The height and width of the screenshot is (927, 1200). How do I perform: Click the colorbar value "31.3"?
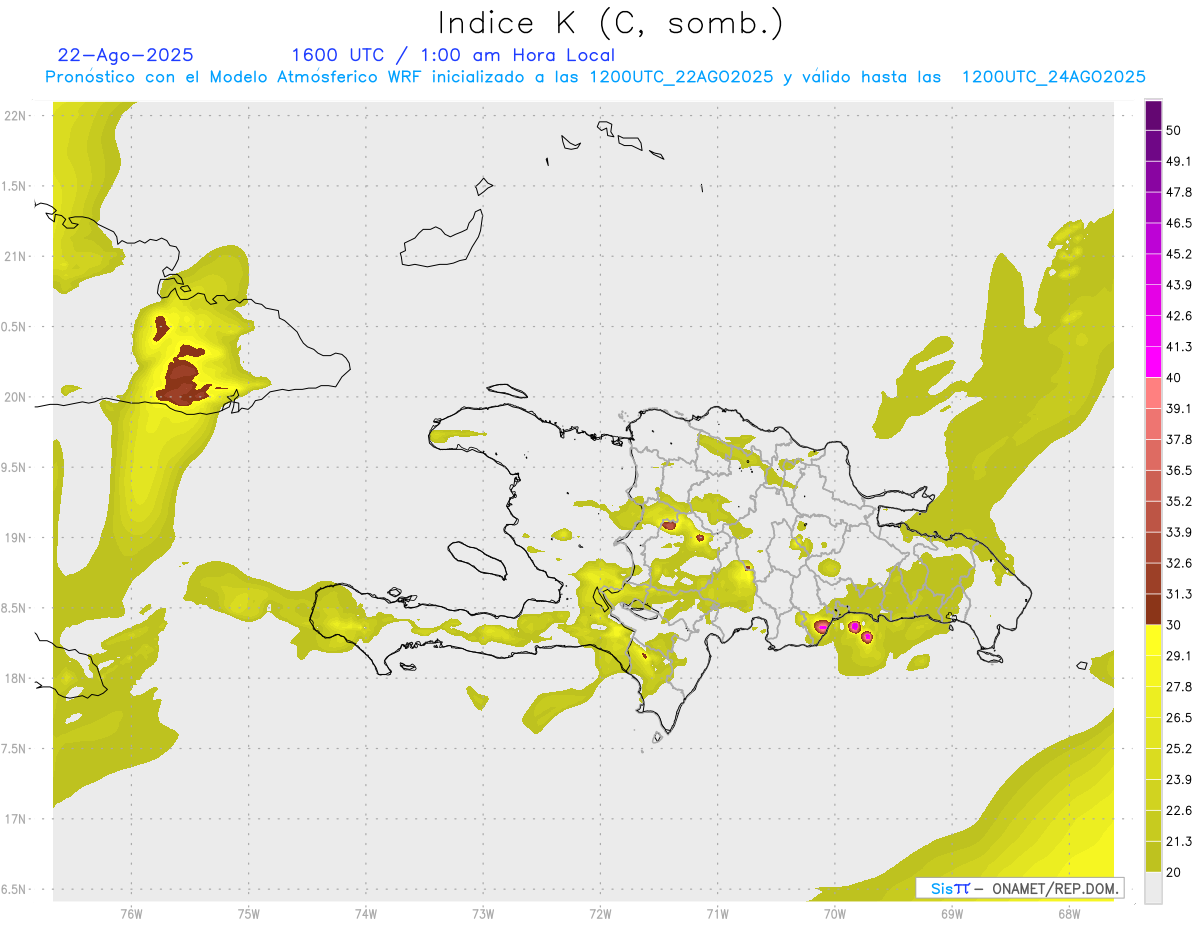(x=1179, y=594)
